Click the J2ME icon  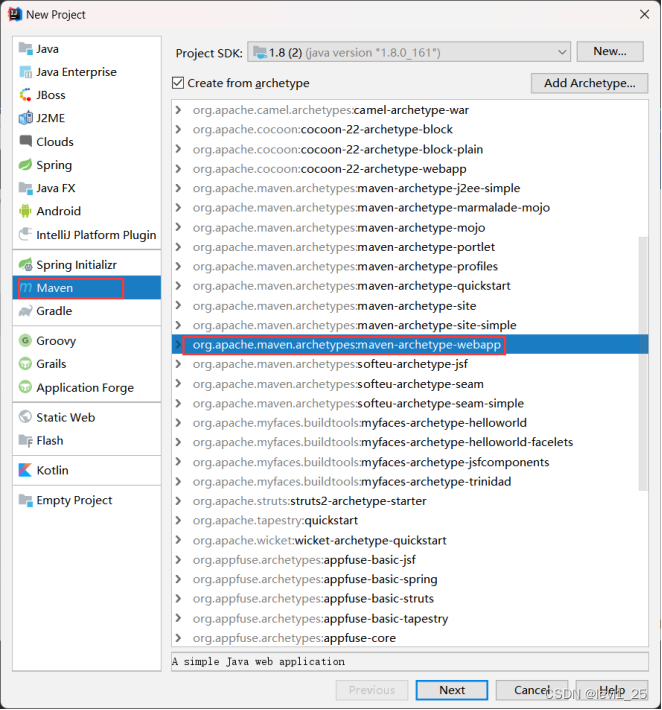[25, 118]
